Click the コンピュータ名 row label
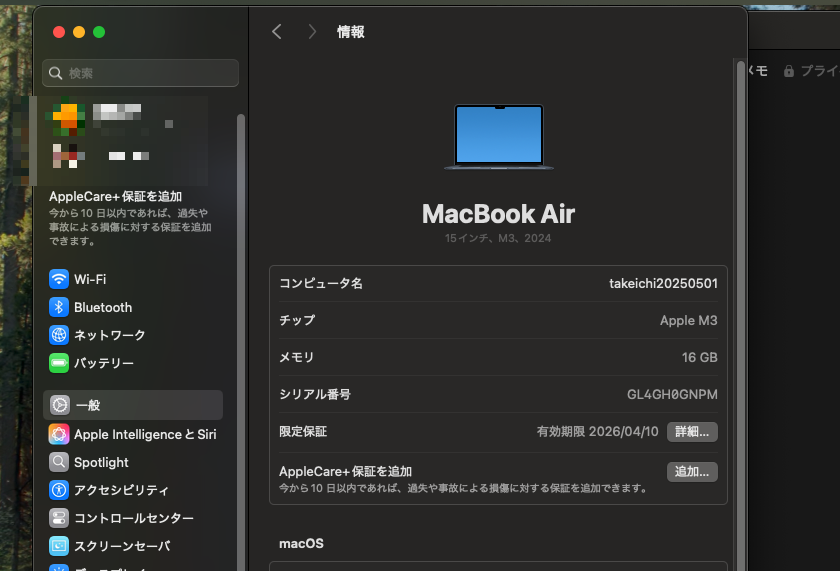The height and width of the screenshot is (571, 840). tap(320, 283)
